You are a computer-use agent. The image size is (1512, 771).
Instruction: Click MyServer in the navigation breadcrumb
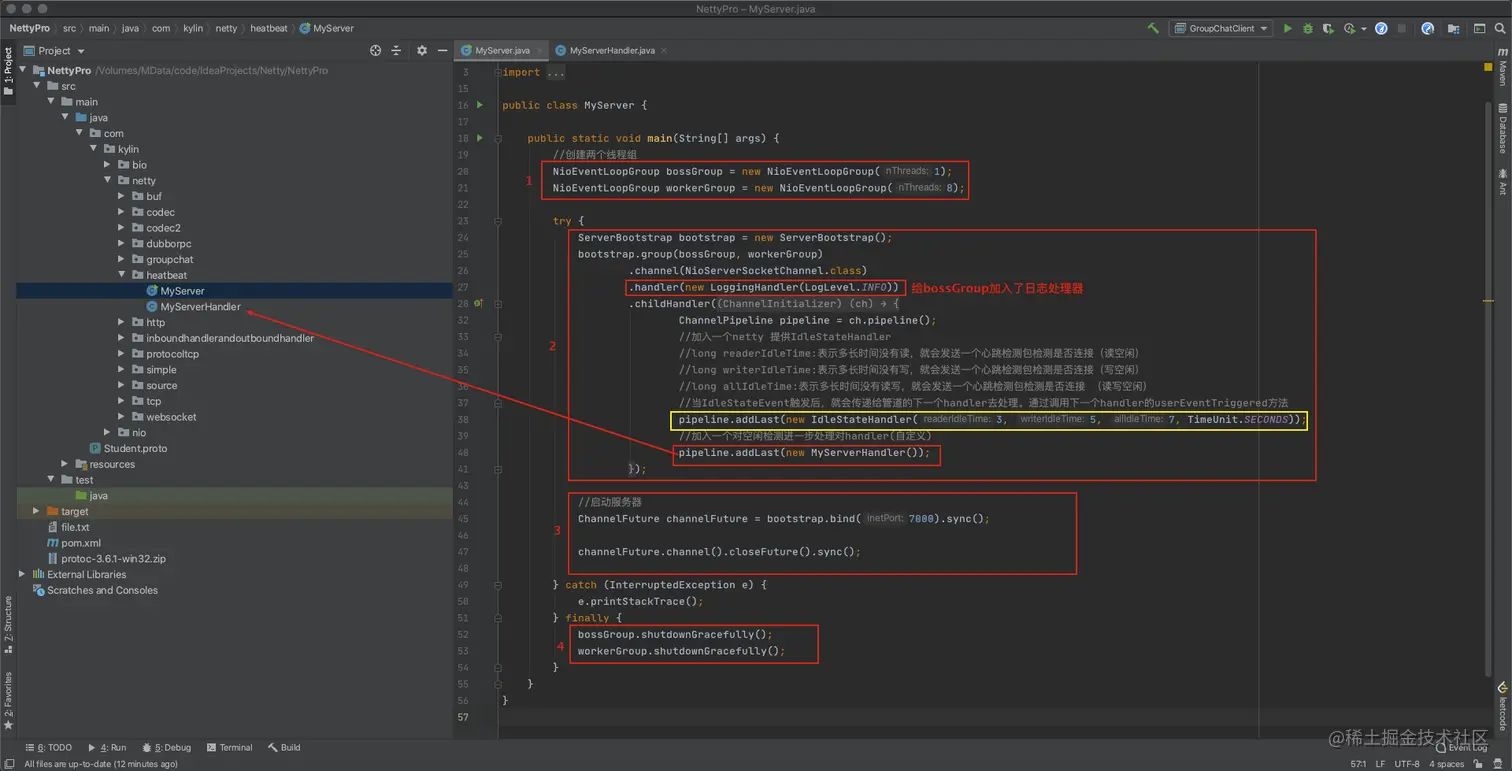[327, 29]
